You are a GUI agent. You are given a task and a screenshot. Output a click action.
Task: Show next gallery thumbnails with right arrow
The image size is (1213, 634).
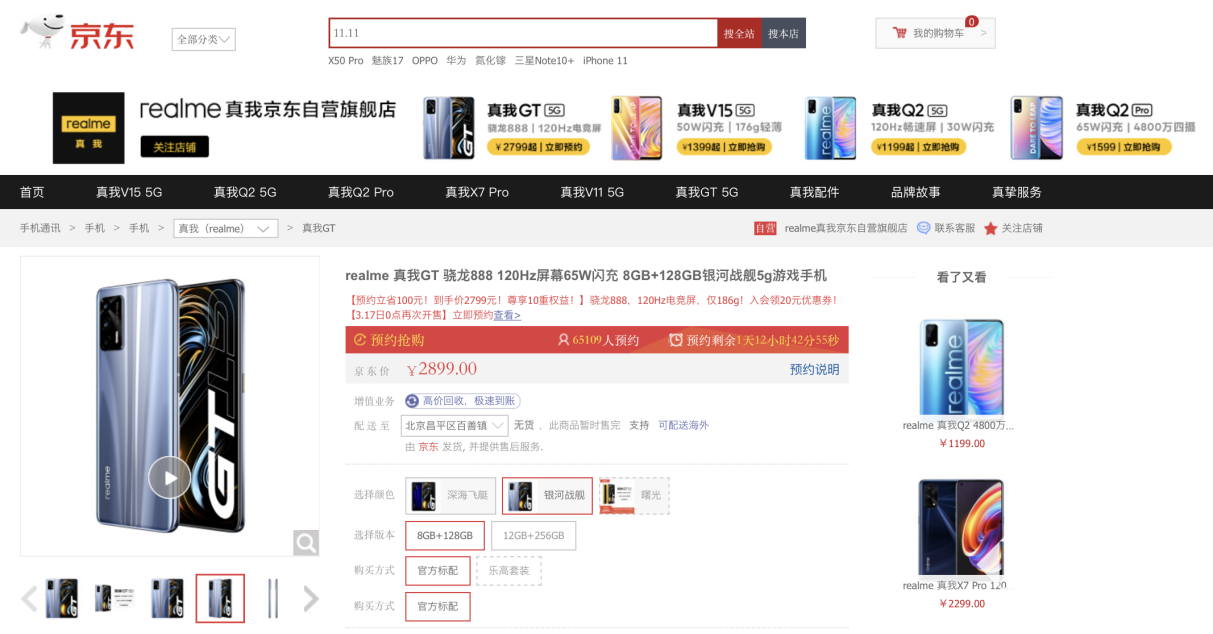click(311, 599)
